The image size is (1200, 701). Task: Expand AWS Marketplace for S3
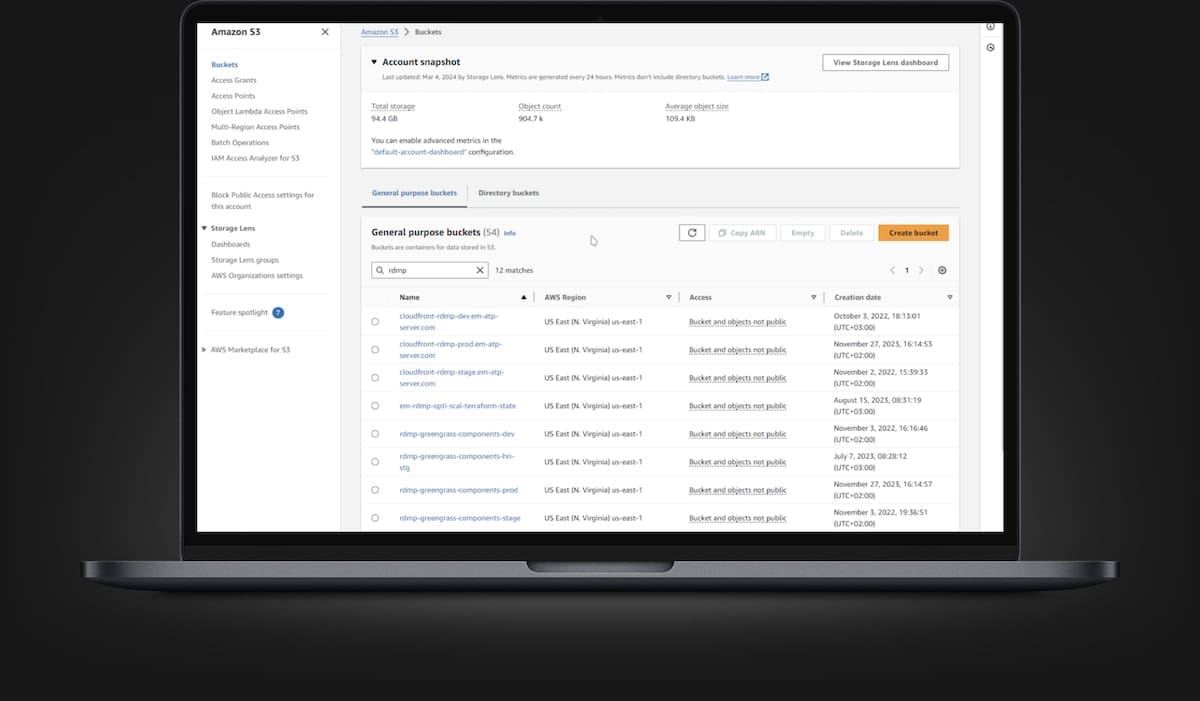tap(204, 350)
